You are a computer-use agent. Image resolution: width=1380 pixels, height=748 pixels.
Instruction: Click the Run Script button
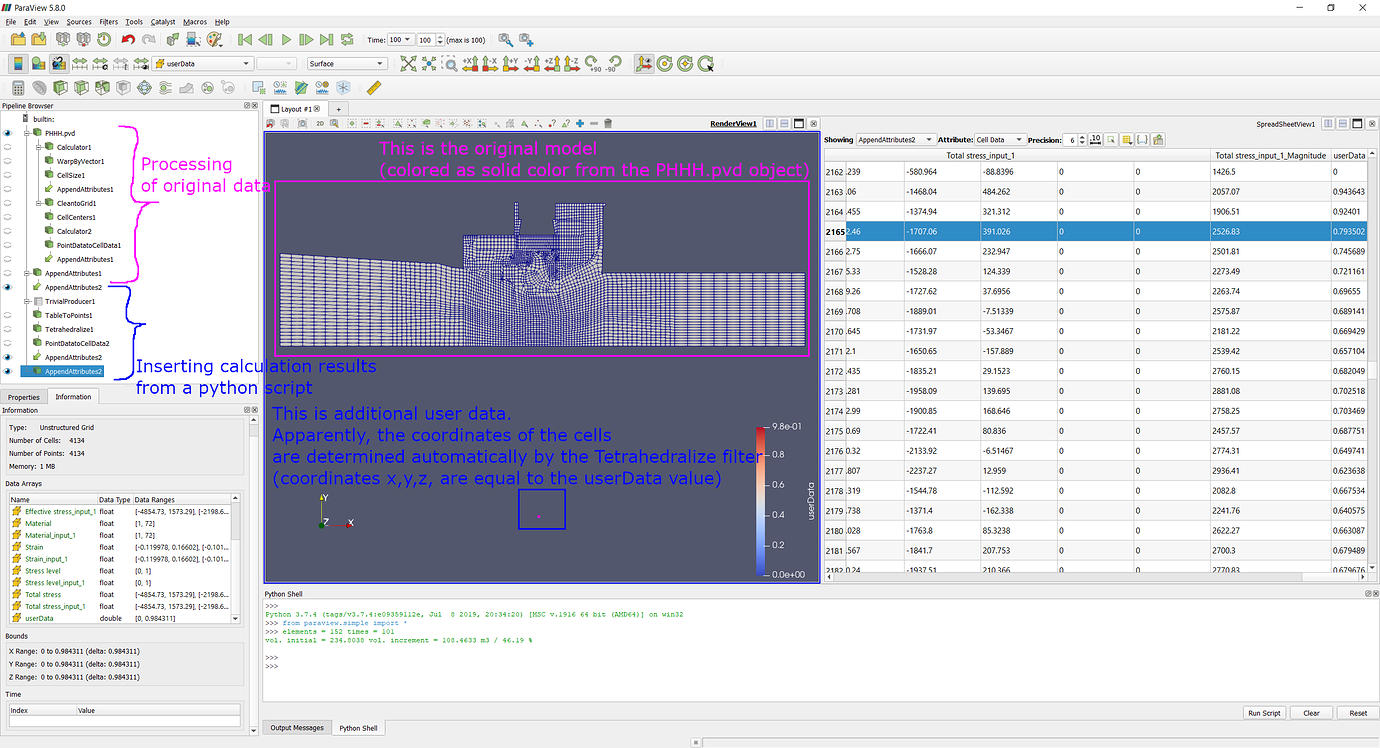(1264, 713)
